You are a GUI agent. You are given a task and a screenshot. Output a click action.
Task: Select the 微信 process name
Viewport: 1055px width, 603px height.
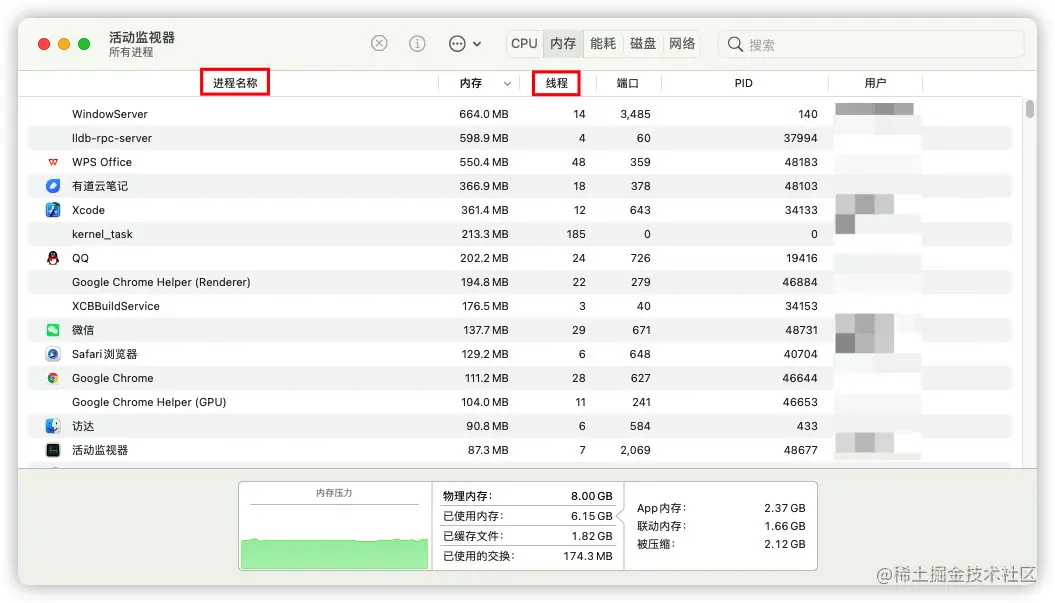click(x=83, y=330)
